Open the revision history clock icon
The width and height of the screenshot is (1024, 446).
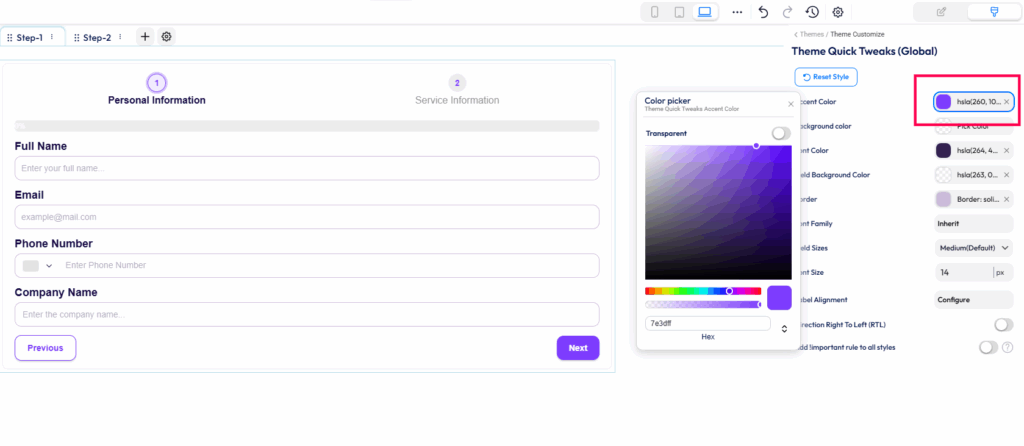[813, 12]
